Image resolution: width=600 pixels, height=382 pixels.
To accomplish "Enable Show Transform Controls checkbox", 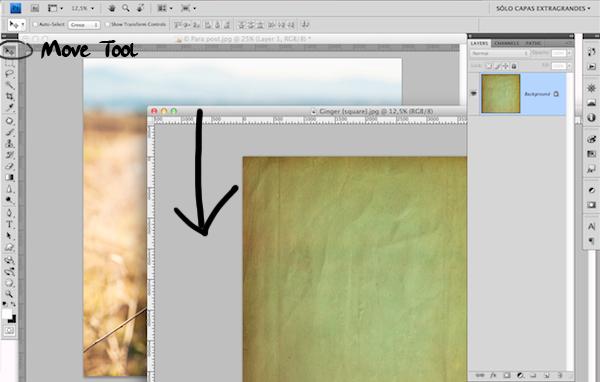I will 107,24.
